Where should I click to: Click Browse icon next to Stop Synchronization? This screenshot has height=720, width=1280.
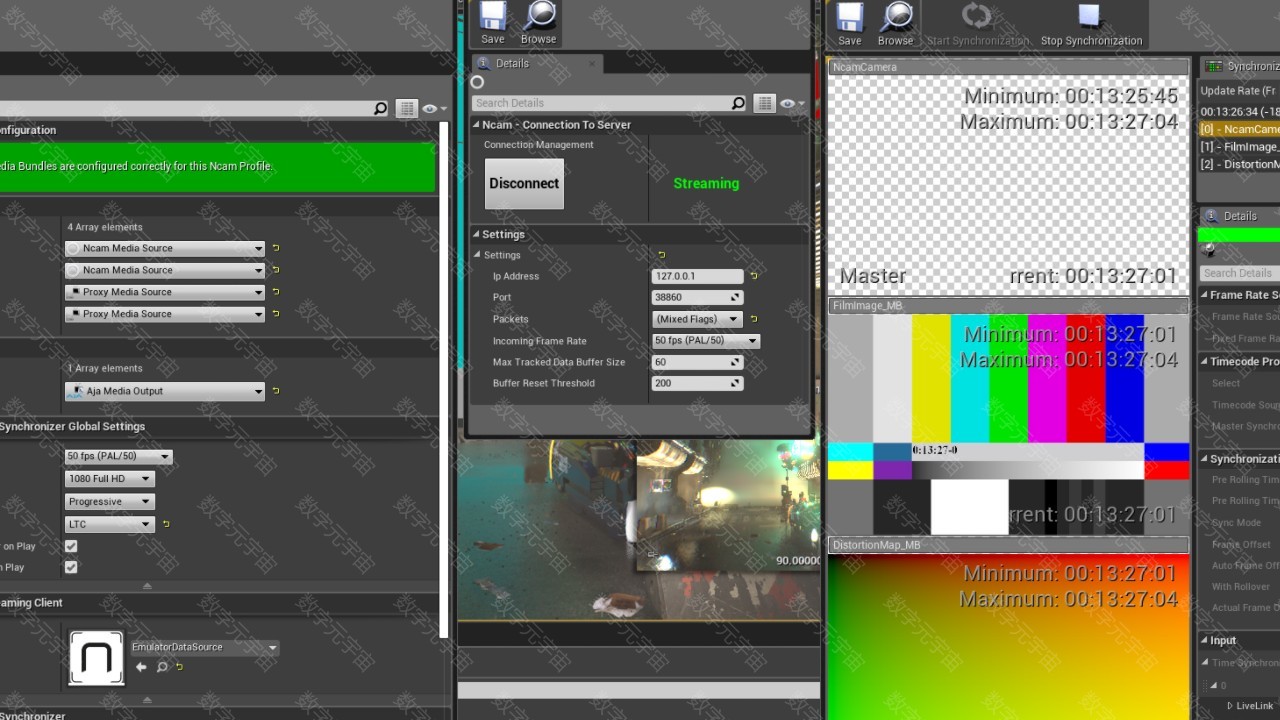click(895, 18)
